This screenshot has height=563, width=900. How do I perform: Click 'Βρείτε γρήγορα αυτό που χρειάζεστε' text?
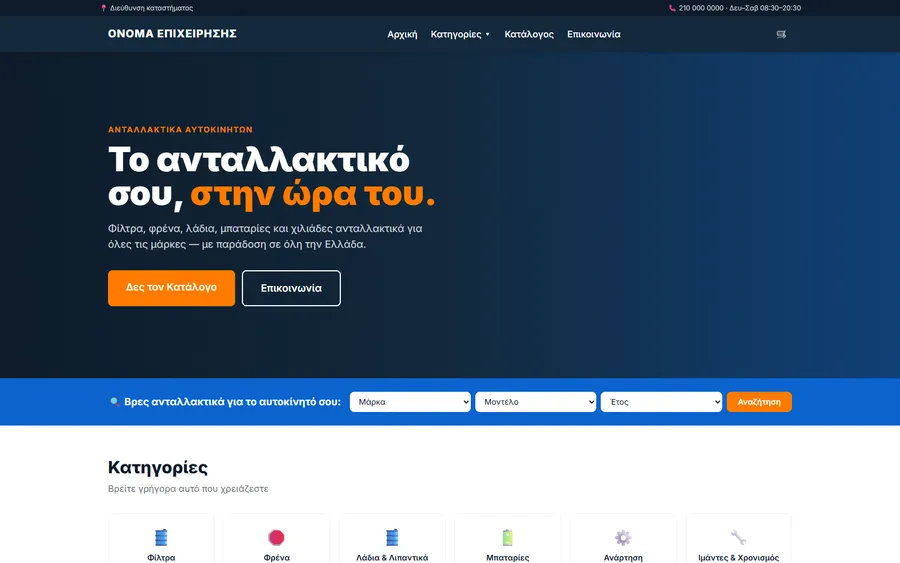click(188, 489)
